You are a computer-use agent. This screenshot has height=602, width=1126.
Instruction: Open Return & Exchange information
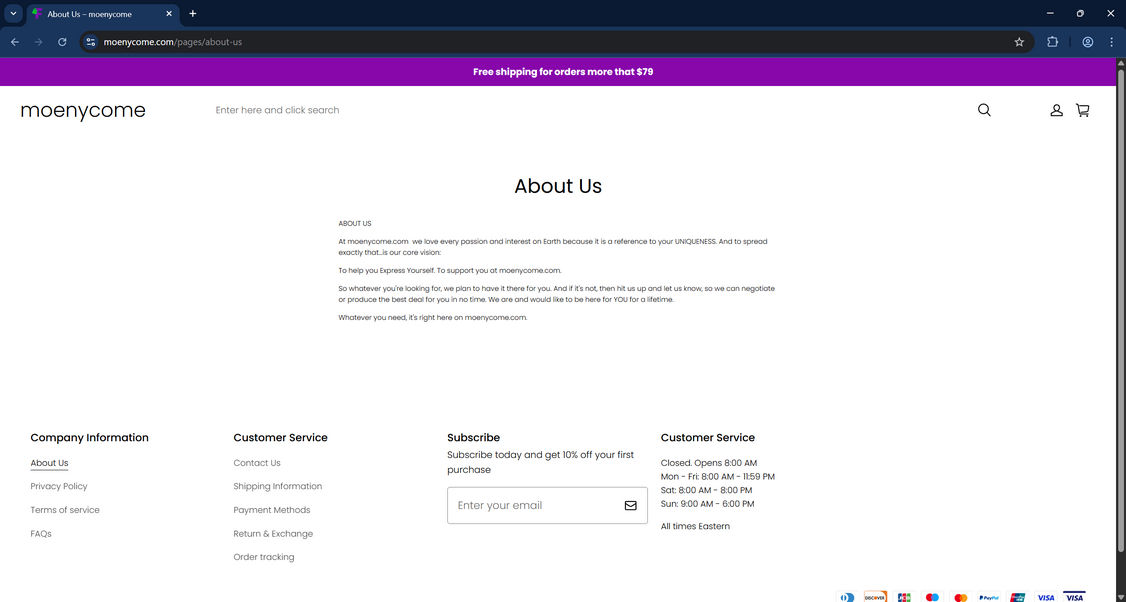click(x=272, y=533)
